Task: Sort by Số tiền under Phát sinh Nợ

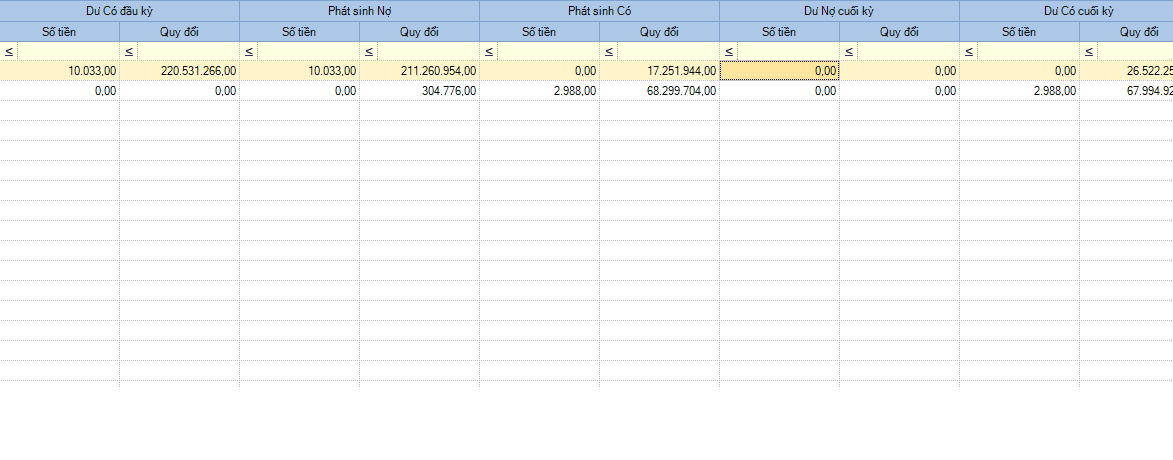Action: [x=299, y=31]
